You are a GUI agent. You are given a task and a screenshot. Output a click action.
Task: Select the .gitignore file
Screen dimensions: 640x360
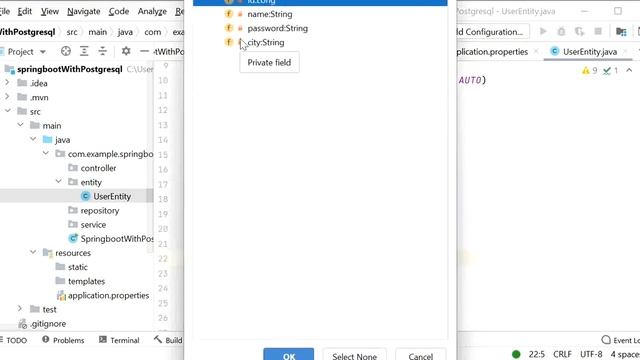click(x=48, y=324)
